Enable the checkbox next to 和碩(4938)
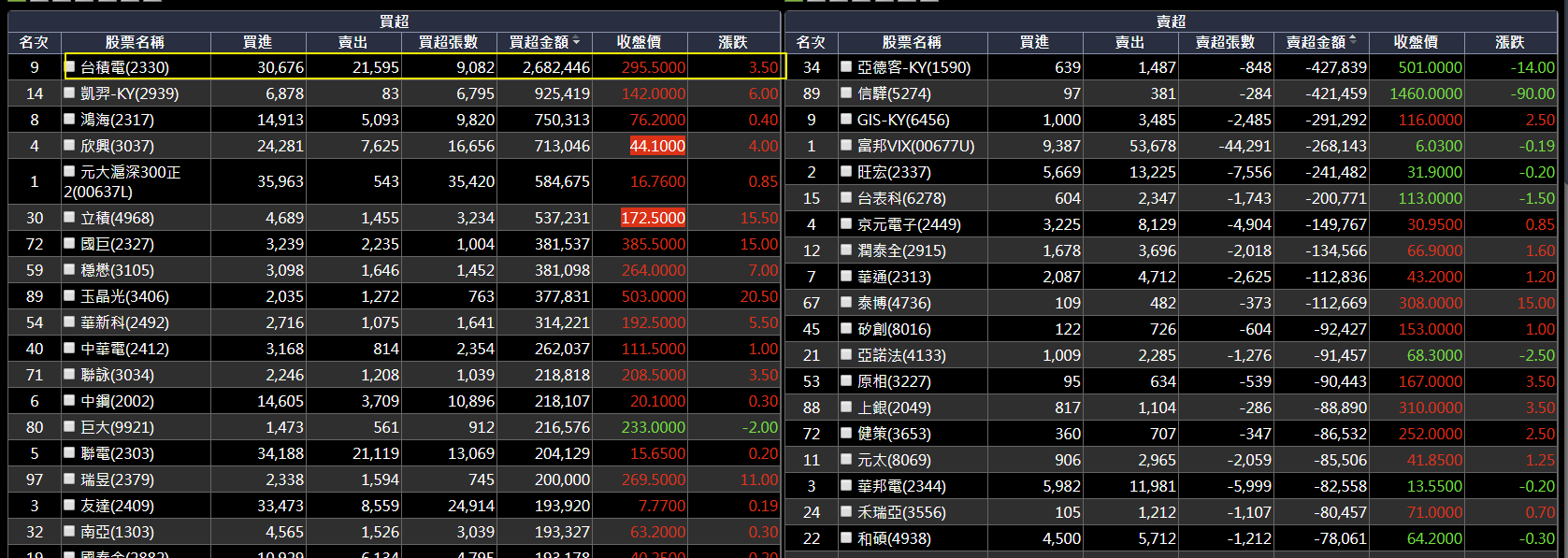 (x=846, y=537)
